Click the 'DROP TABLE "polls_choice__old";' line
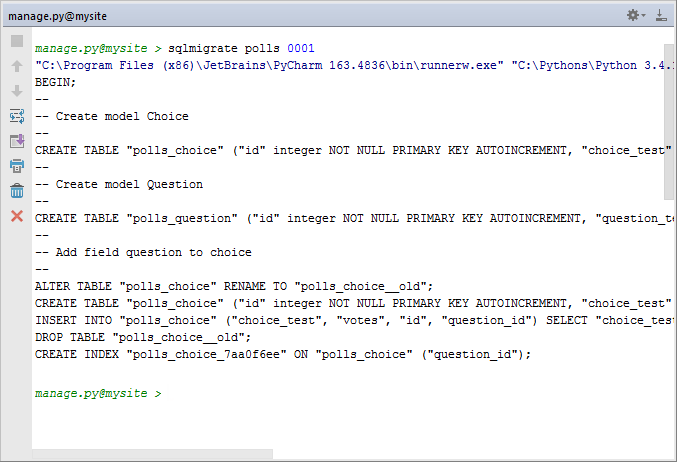Image resolution: width=677 pixels, height=462 pixels. 143,337
